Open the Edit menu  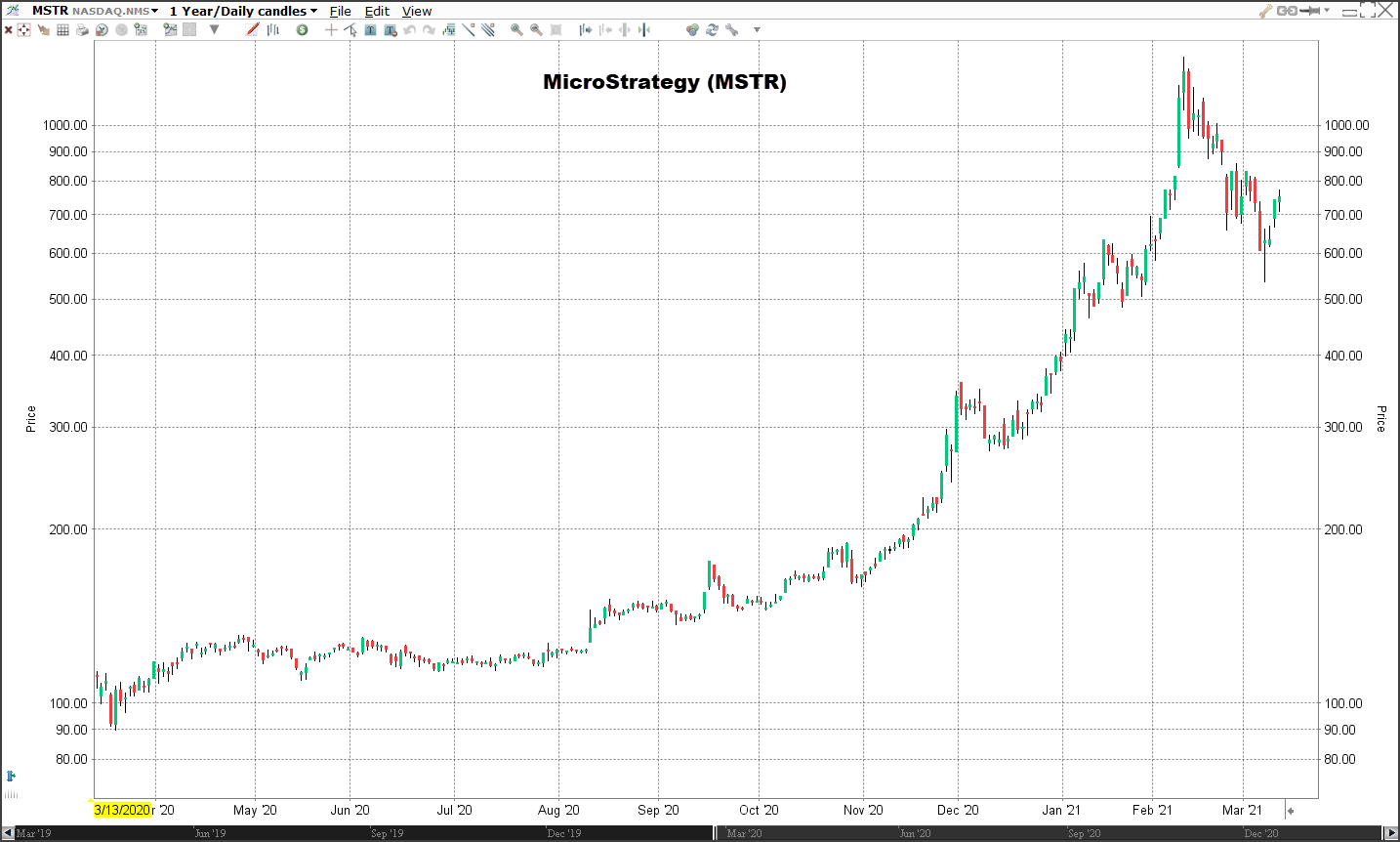tap(377, 11)
